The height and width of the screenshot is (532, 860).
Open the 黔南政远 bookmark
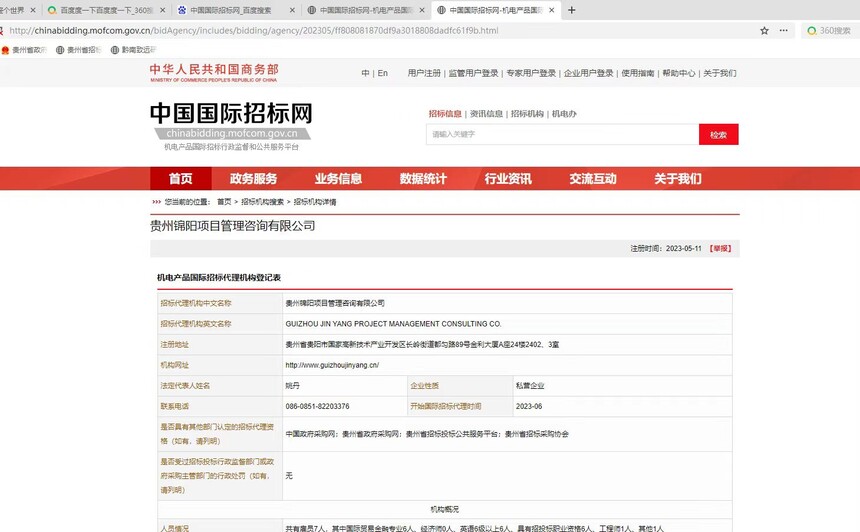coord(133,49)
